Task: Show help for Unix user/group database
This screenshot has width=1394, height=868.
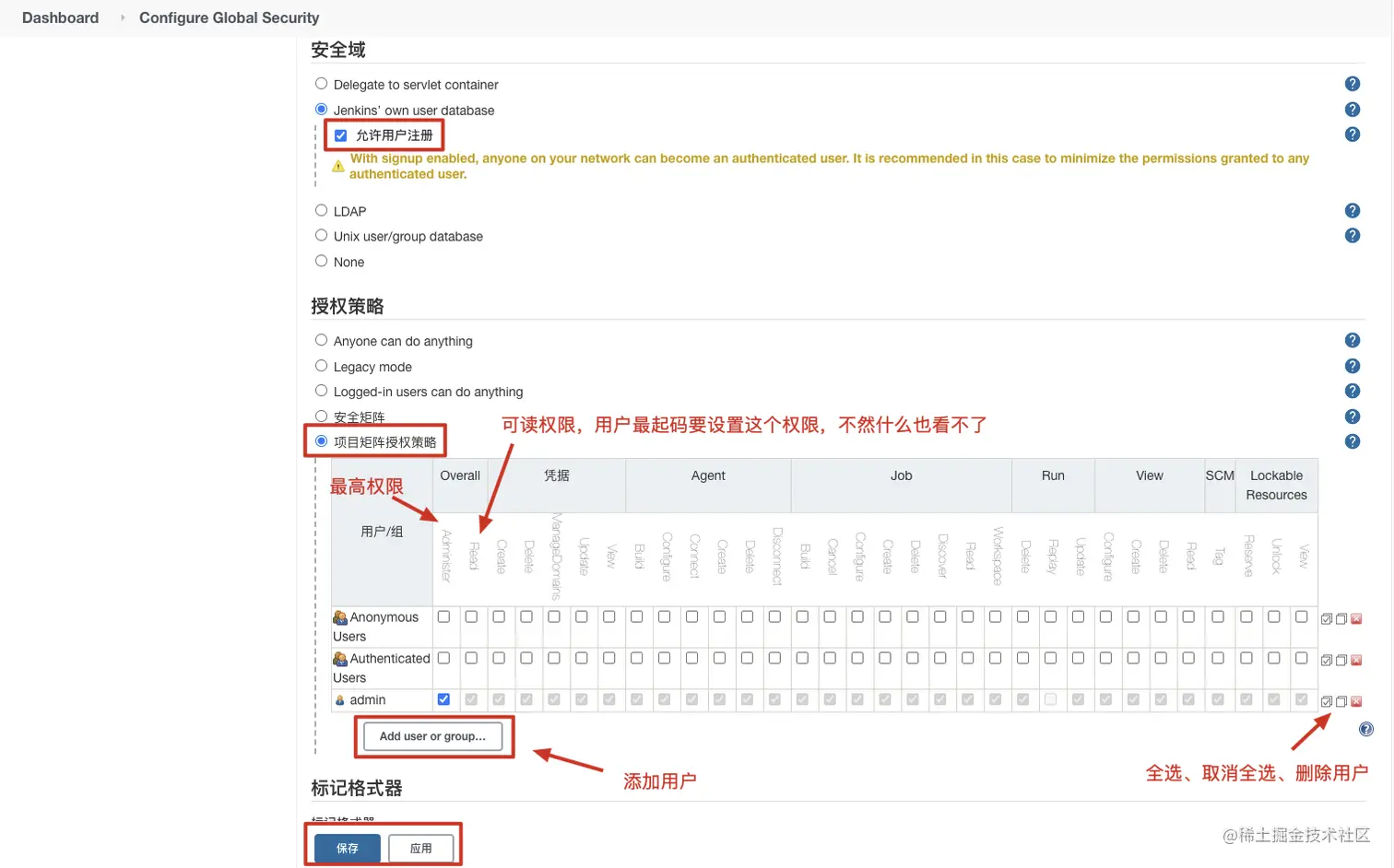Action: (1353, 236)
